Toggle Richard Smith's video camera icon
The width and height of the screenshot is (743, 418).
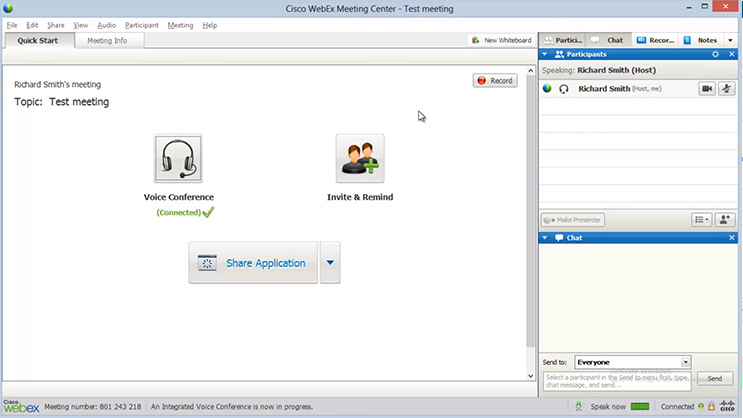pyautogui.click(x=707, y=89)
